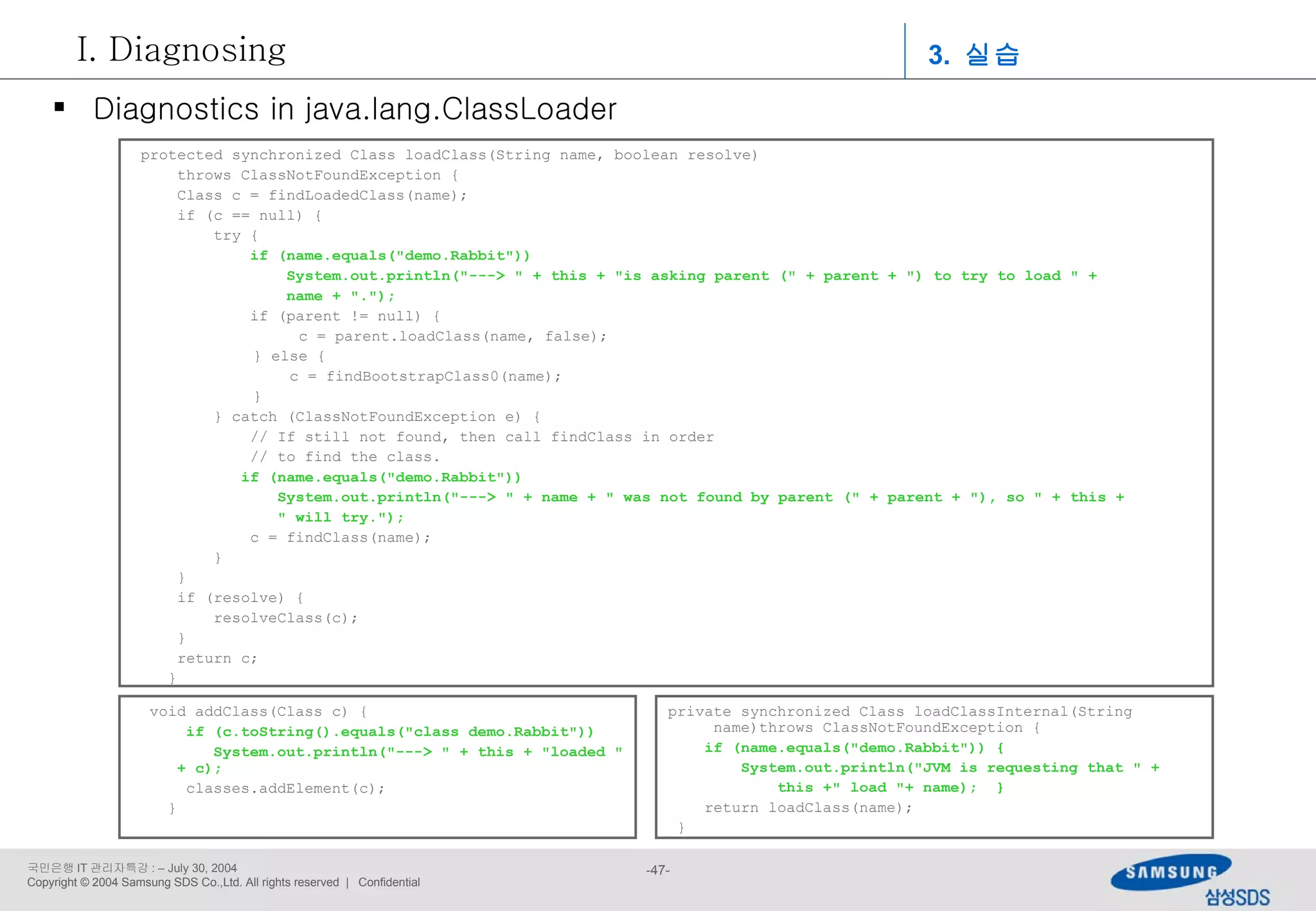Click the 'JVM is requesting that' println line
Image resolution: width=1316 pixels, height=911 pixels.
pyautogui.click(x=949, y=768)
